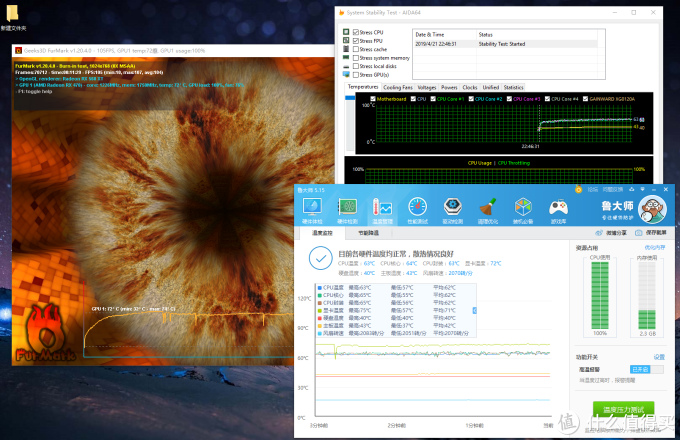Click the FurMark window title icon
Image resolution: width=680 pixels, height=440 pixels.
pyautogui.click(x=18, y=51)
